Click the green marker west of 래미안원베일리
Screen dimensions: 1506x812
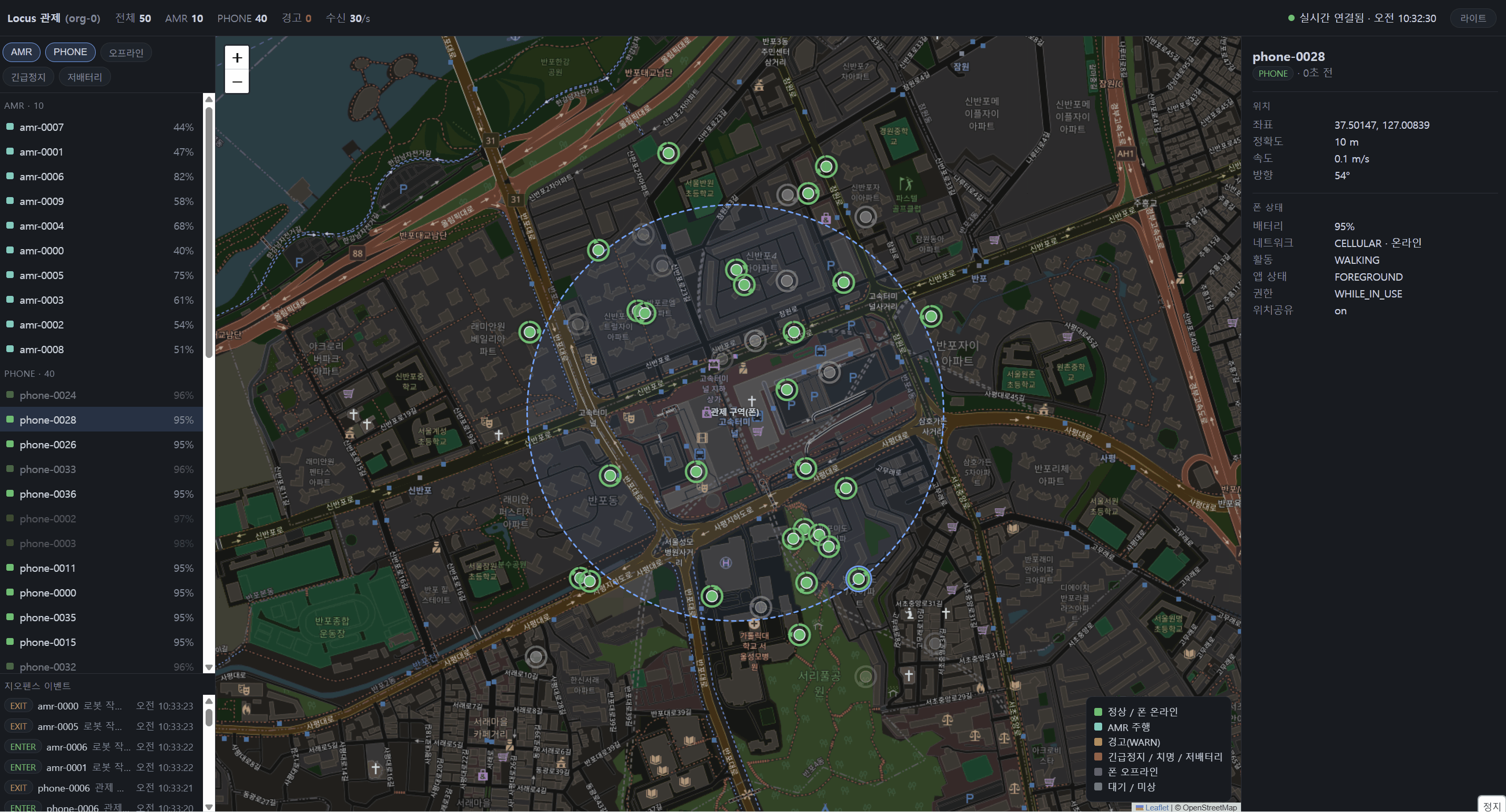(530, 332)
